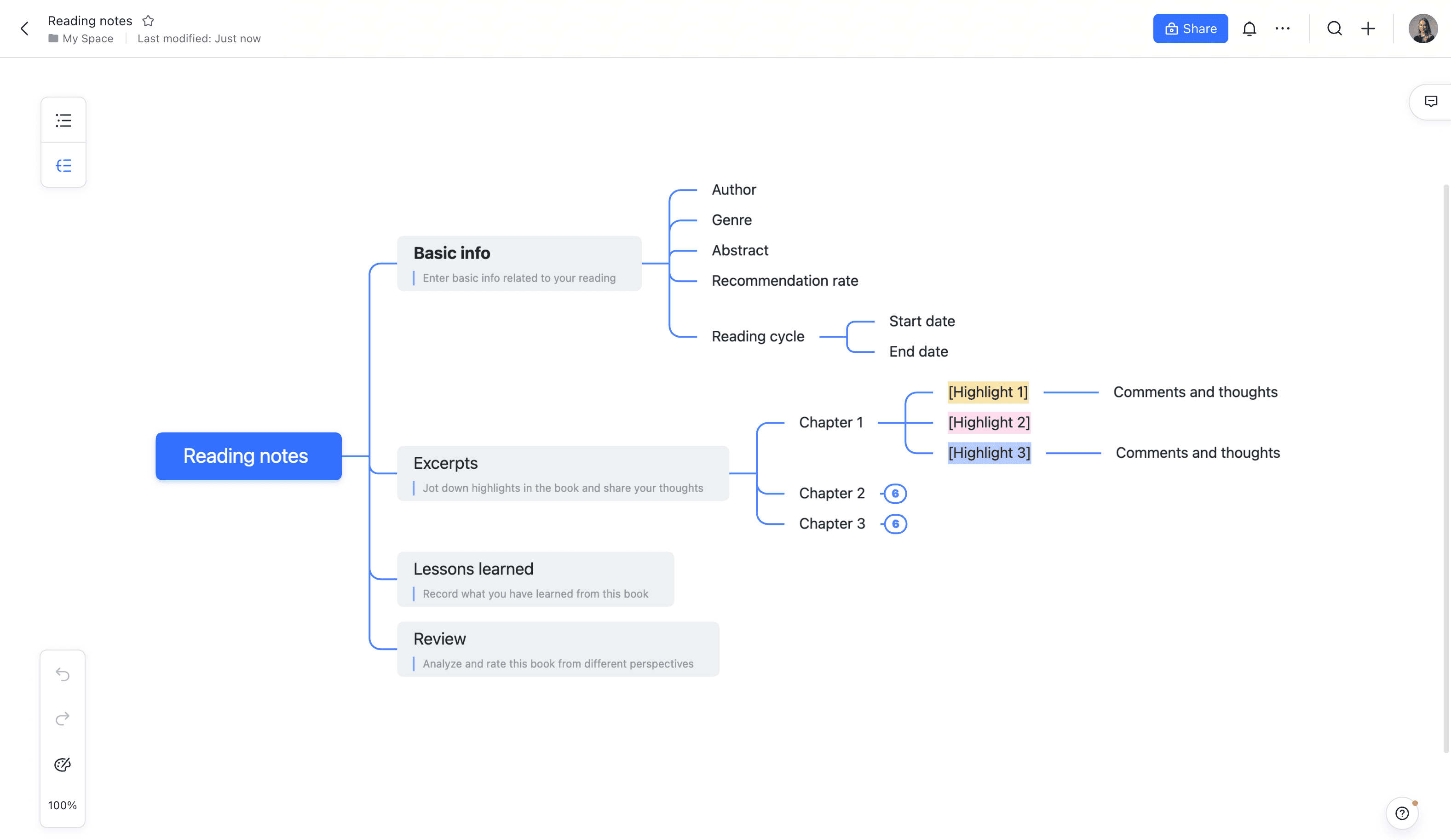Screen dimensions: 1451x840
Task: Click the back arrow icon
Action: (x=24, y=29)
